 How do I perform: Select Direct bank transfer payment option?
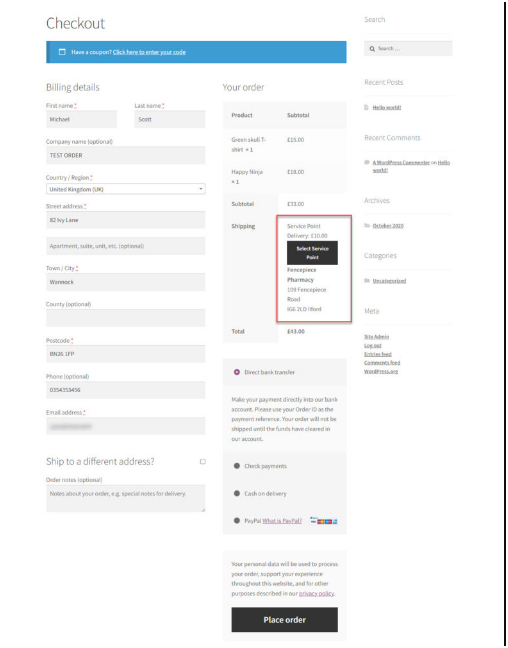click(x=236, y=372)
